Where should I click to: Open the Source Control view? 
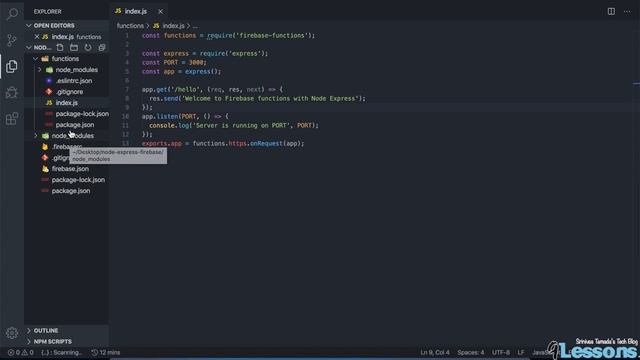(12, 40)
